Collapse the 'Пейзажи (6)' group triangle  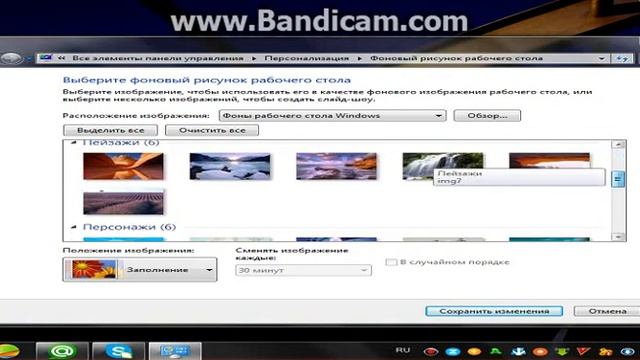pyautogui.click(x=74, y=142)
